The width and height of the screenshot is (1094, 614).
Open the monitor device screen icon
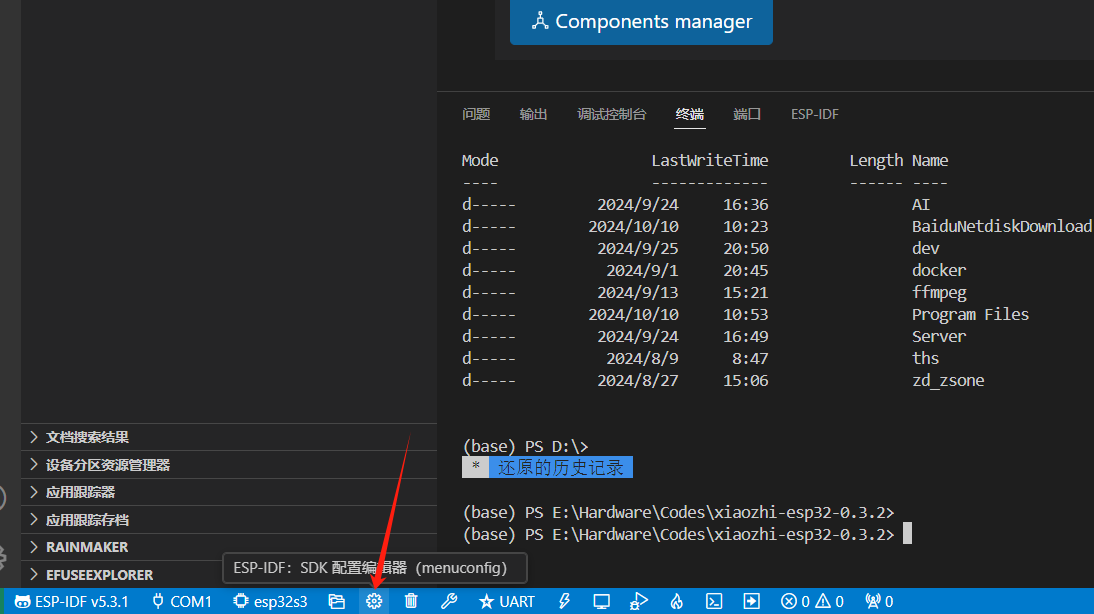(x=601, y=601)
